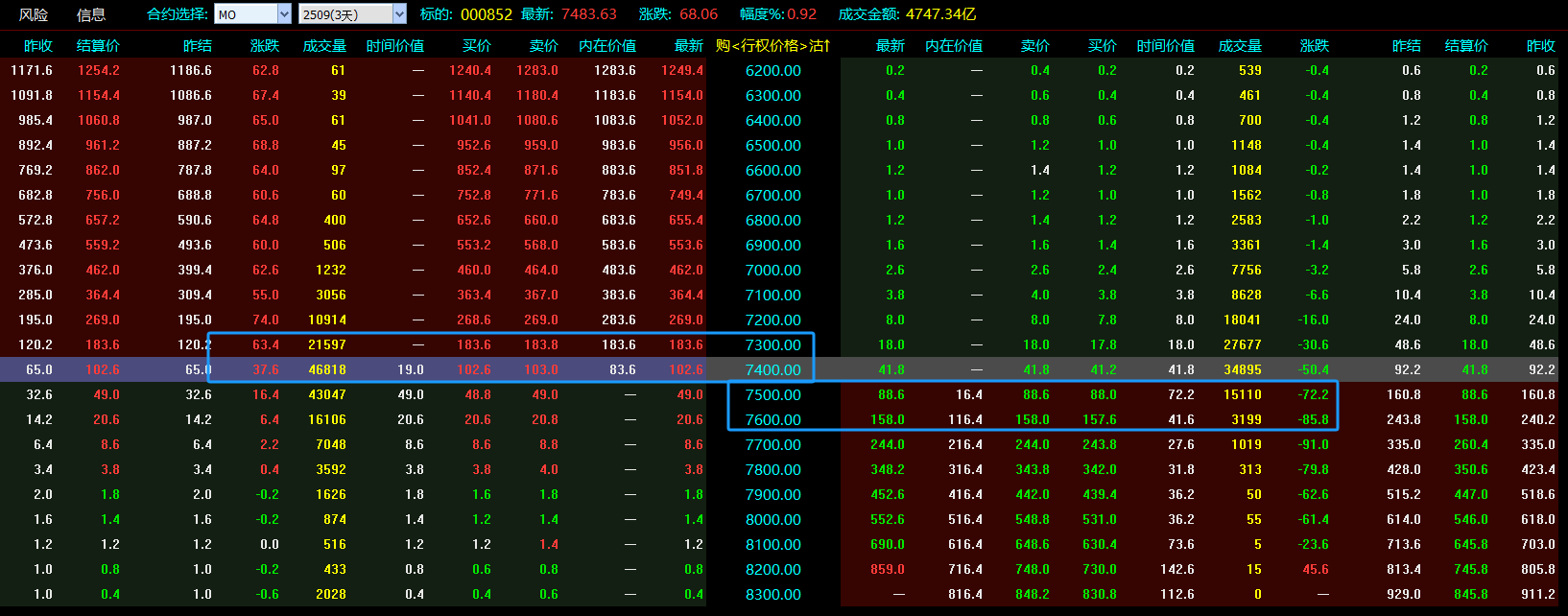
Task: Select the call-side 结算价 column header
Action: tap(98, 45)
